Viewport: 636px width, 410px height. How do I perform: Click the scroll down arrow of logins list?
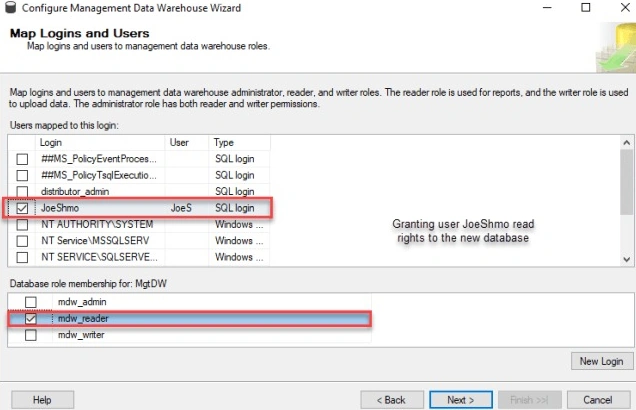coord(627,259)
